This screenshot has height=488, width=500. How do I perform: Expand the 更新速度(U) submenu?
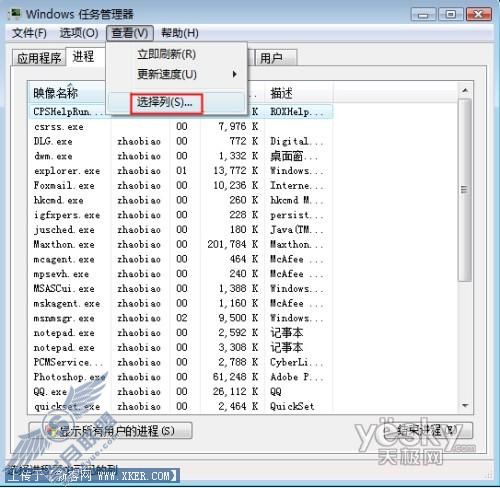point(177,74)
